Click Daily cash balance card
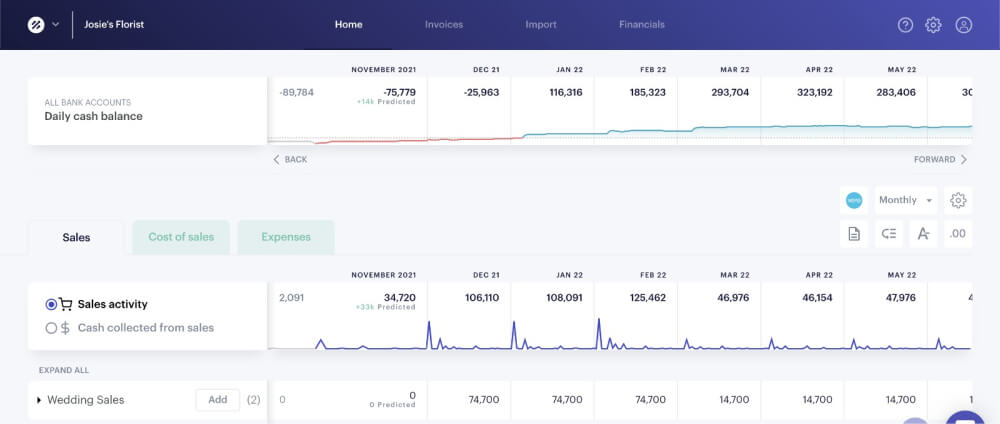The image size is (1000, 424). pyautogui.click(x=147, y=111)
